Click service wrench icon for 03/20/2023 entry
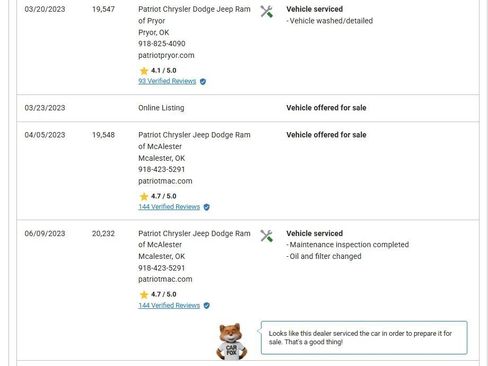The image size is (488, 366). coord(266,12)
